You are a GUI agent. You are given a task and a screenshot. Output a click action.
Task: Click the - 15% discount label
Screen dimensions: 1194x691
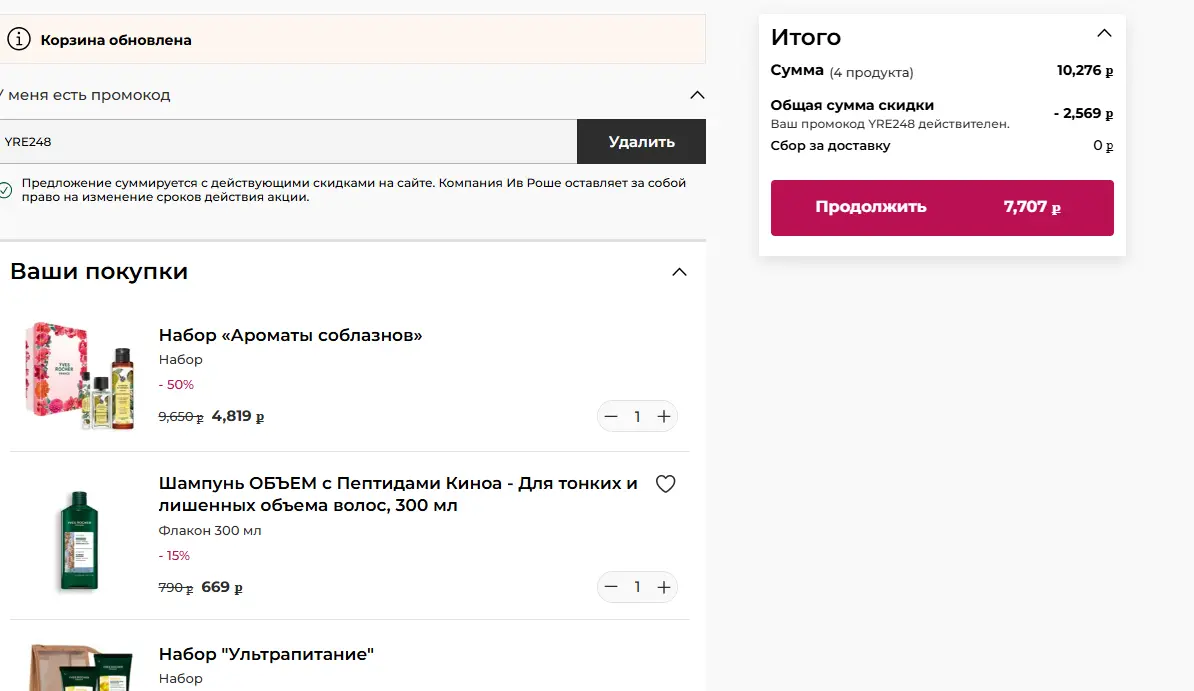[174, 556]
